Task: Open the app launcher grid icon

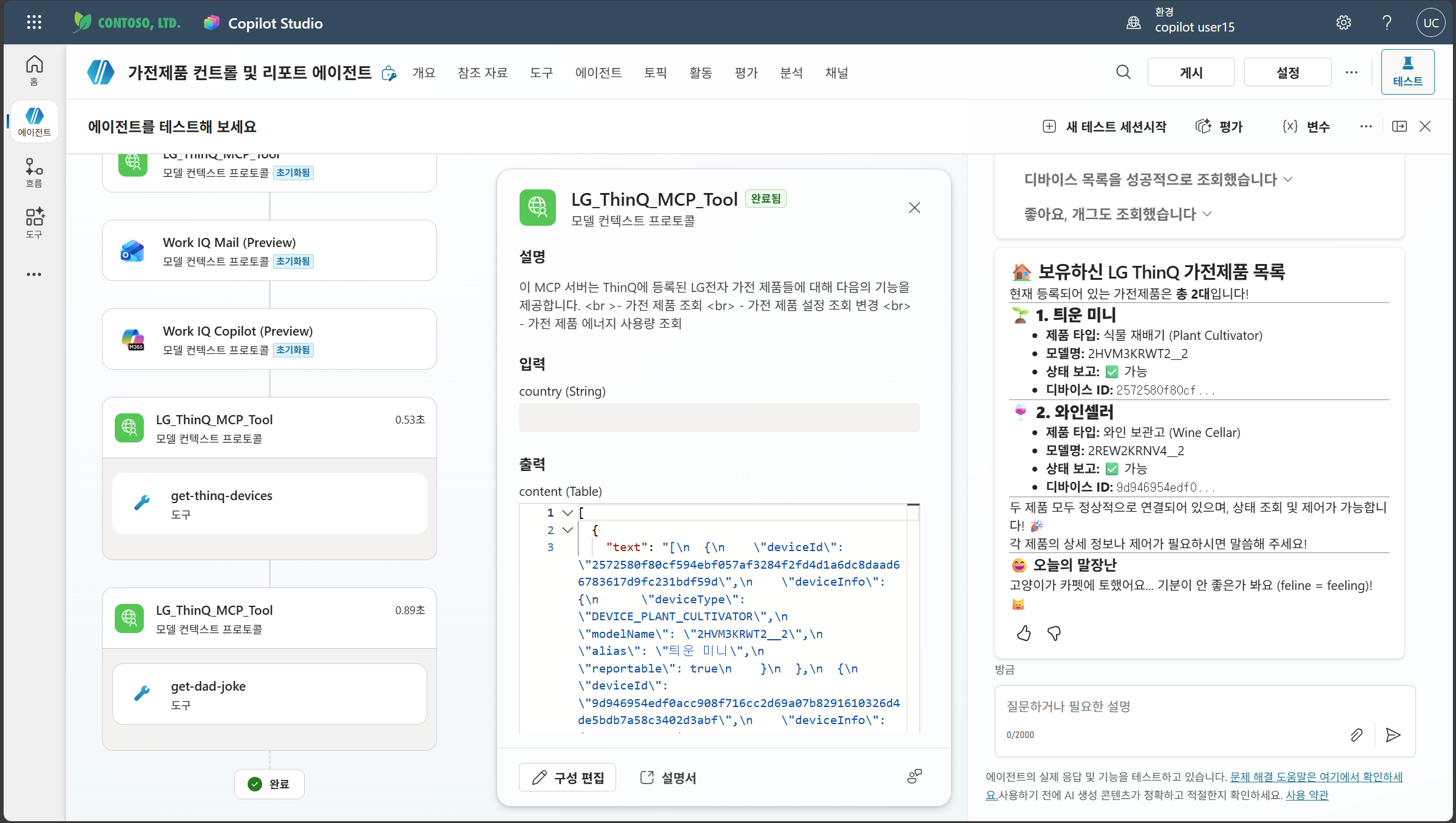Action: tap(34, 22)
